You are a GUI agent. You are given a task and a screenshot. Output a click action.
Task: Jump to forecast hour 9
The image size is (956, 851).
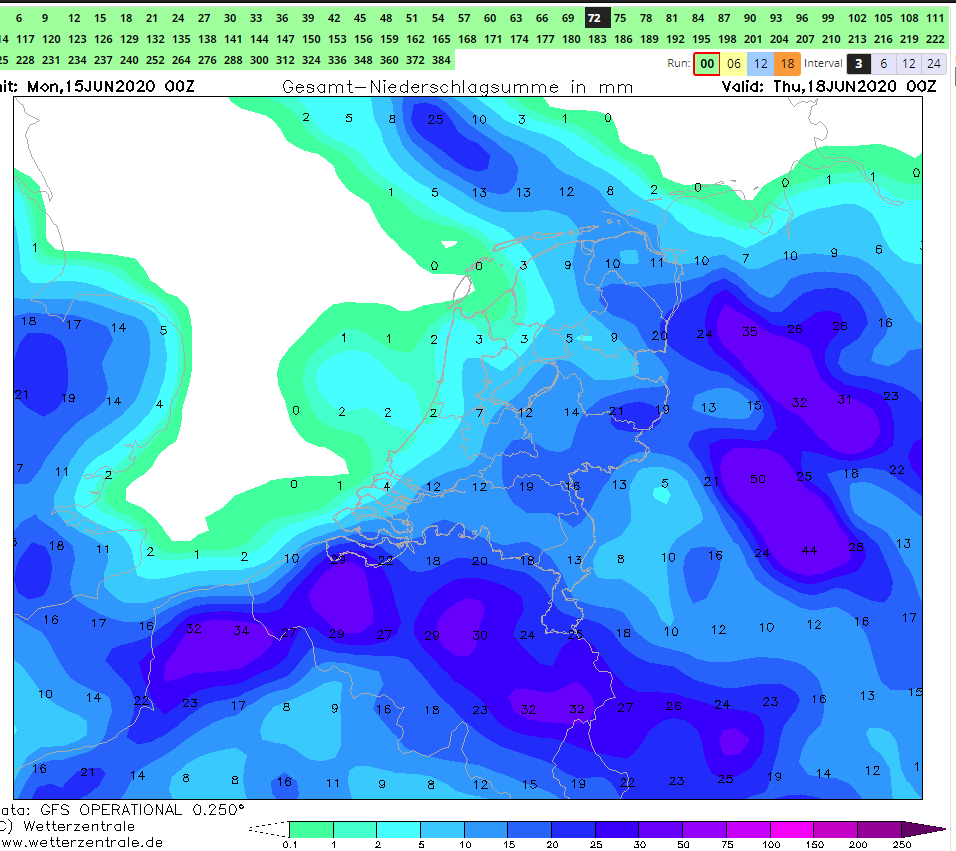pos(45,18)
